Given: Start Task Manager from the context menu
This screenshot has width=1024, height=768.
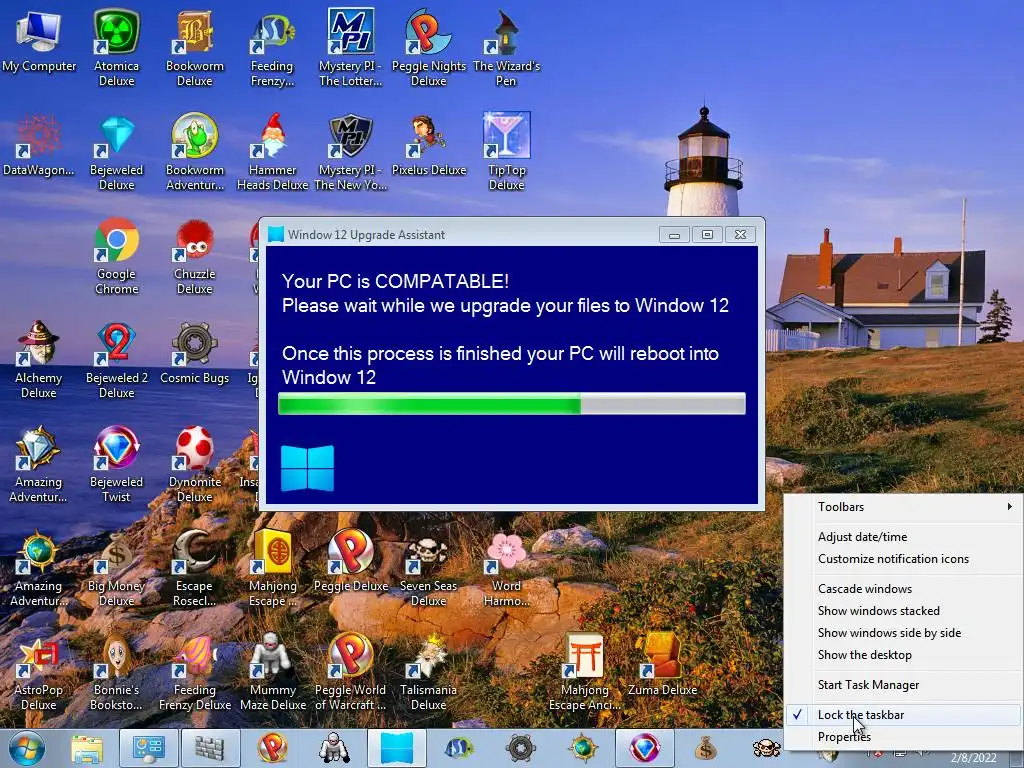Looking at the screenshot, I should pyautogui.click(x=904, y=685).
